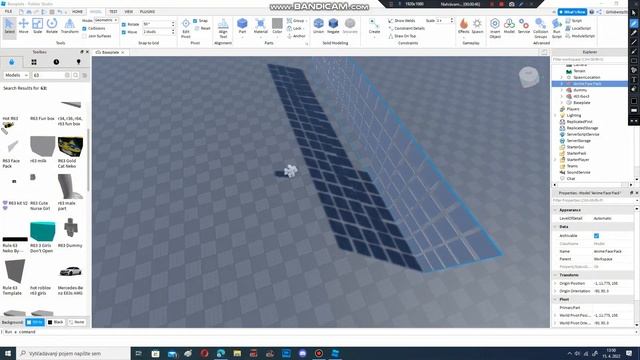
Task: Open the Align Tool
Action: [223, 29]
